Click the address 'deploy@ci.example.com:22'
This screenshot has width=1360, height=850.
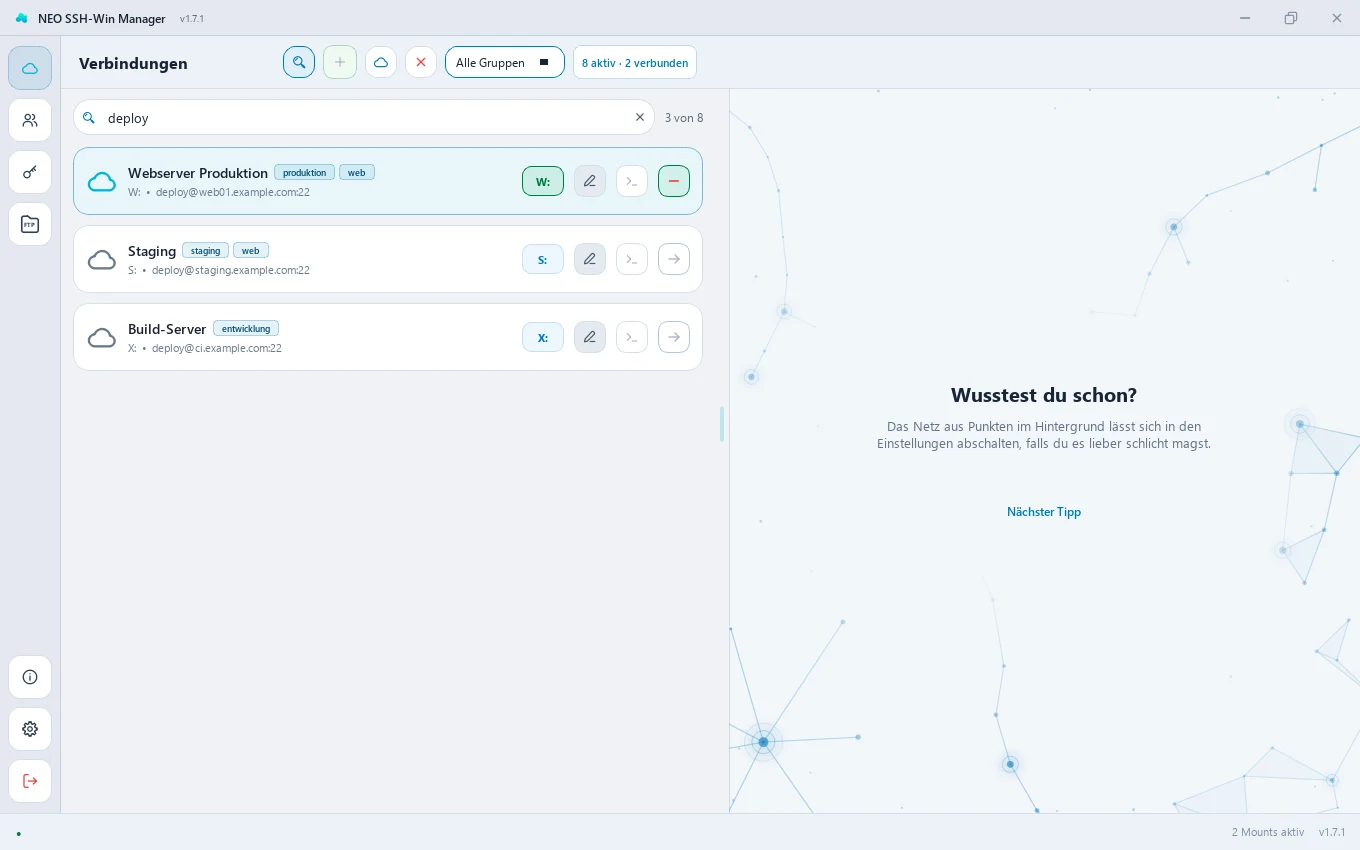pyautogui.click(x=217, y=348)
